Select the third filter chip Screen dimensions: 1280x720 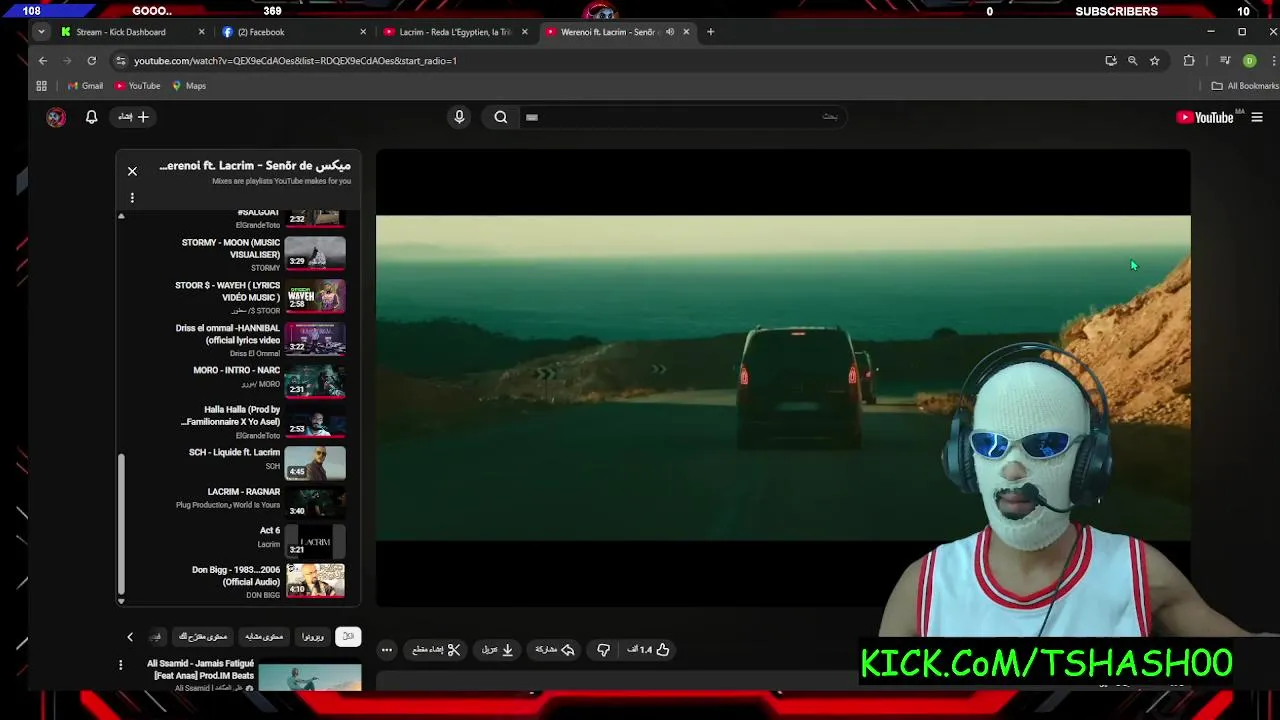(264, 637)
